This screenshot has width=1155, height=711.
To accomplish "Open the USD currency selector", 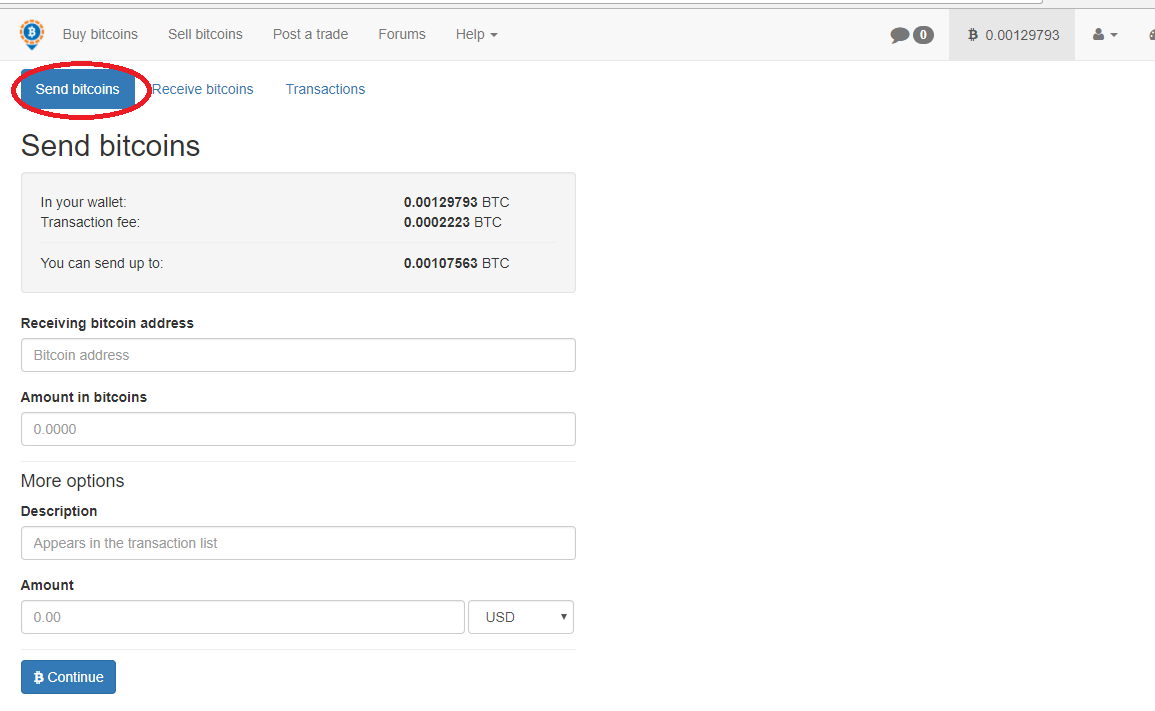I will [521, 617].
